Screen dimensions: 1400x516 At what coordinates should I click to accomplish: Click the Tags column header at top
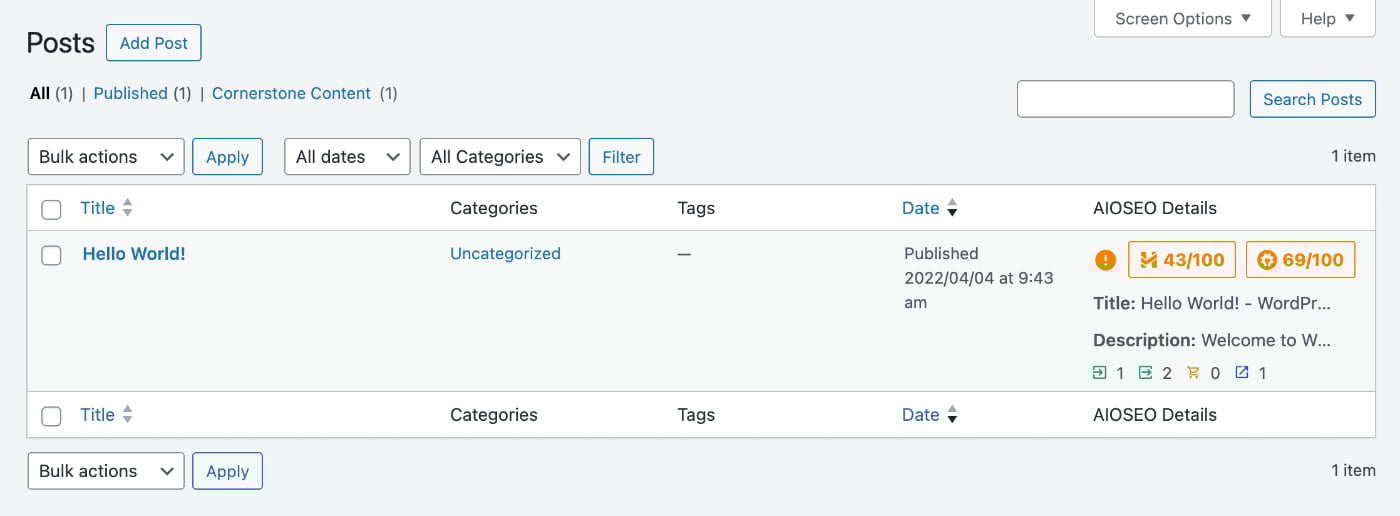[696, 208]
